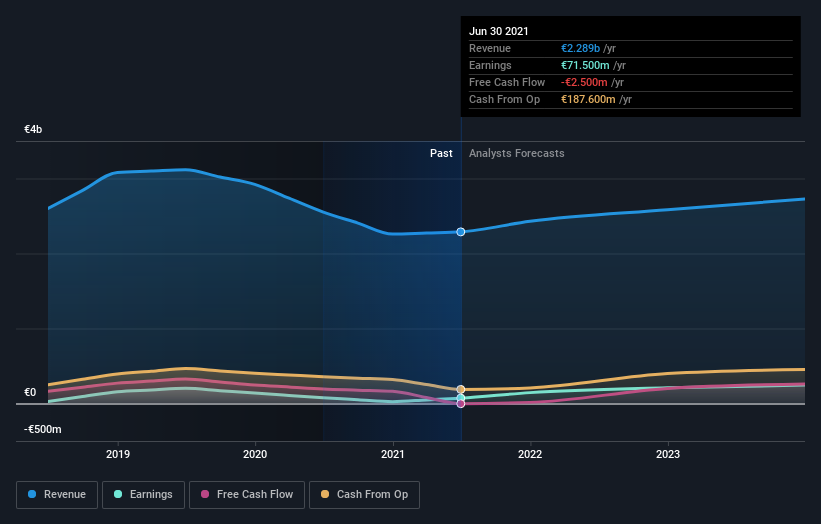Screen dimensions: 821x524
Task: Click the Free Cash Flow label in tooltip
Action: [507, 82]
